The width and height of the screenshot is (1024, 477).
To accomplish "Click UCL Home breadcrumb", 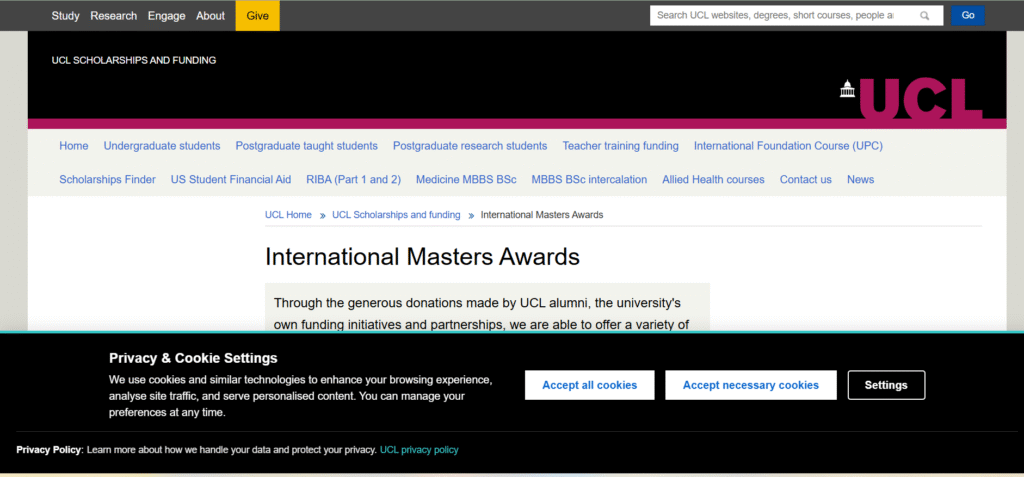I will (288, 214).
